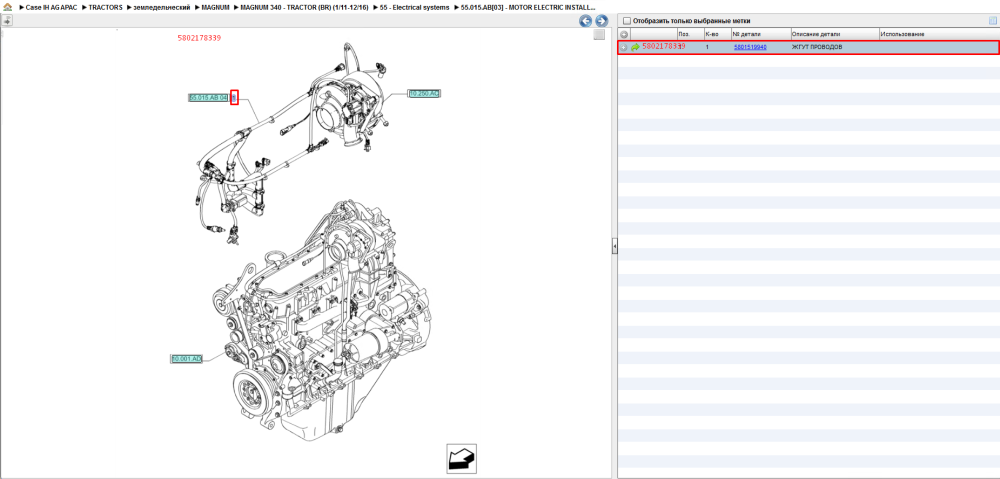Viewport: 1000px width, 479px height.
Task: Open the земледельческий breadcrumb
Action: (x=162, y=7)
